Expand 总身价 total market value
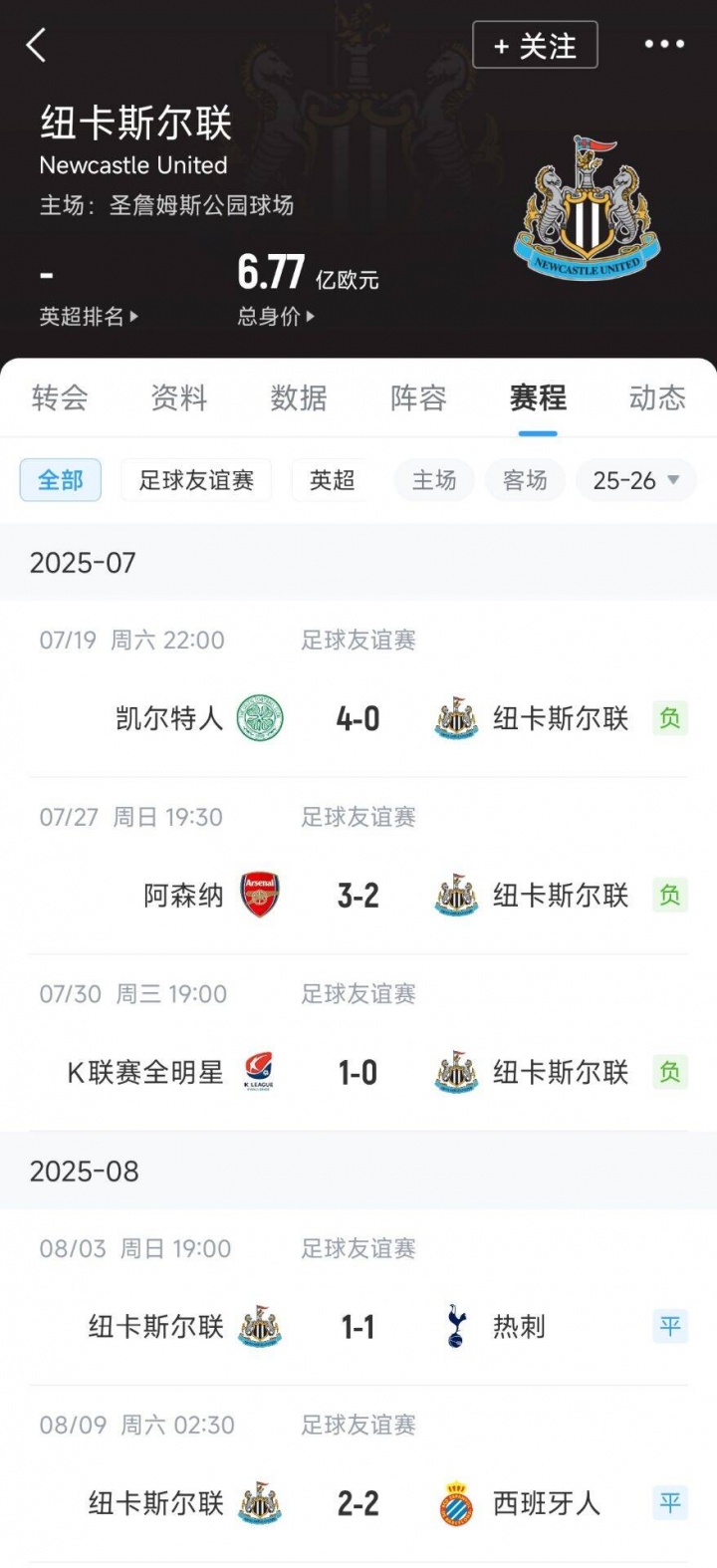The width and height of the screenshot is (717, 1568). click(x=275, y=317)
